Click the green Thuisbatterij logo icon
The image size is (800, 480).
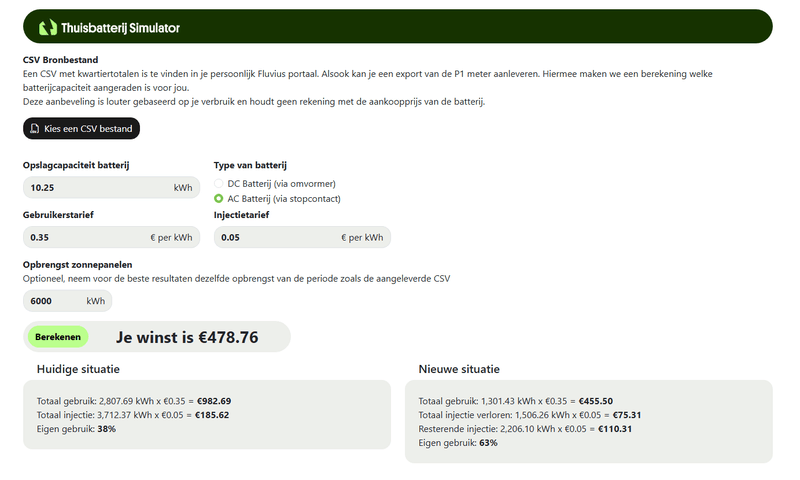point(47,27)
